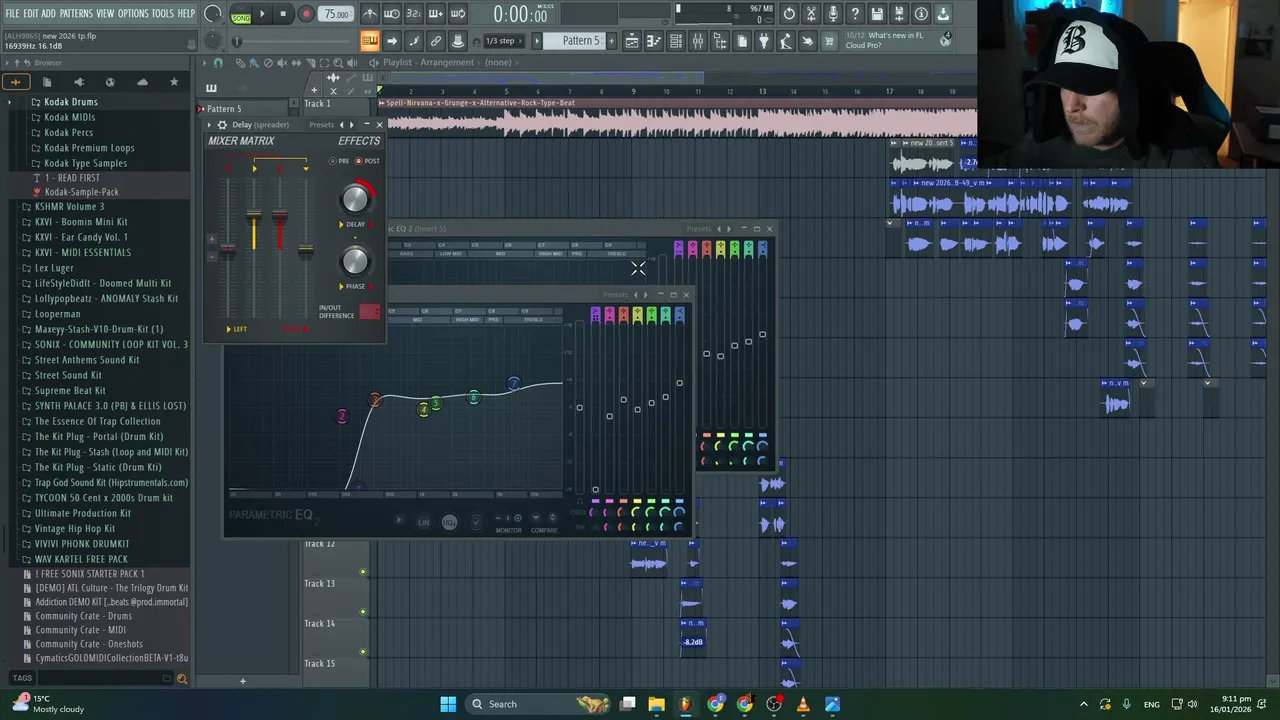The image size is (1280, 720).
Task: Toggle the metronome icon
Action: [371, 14]
